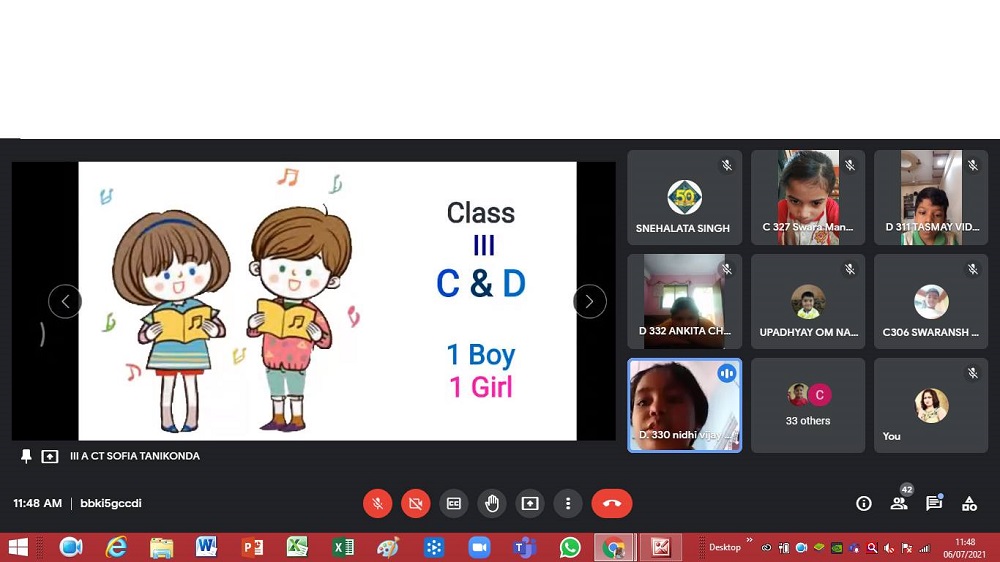Open the Activities panel

click(x=969, y=504)
